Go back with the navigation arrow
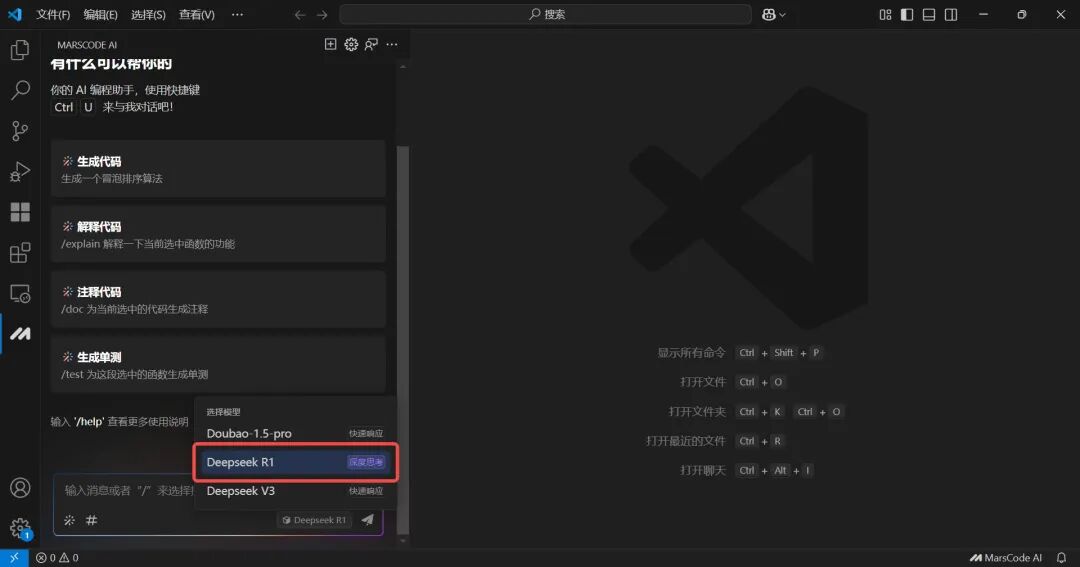The width and height of the screenshot is (1080, 567). pos(300,14)
